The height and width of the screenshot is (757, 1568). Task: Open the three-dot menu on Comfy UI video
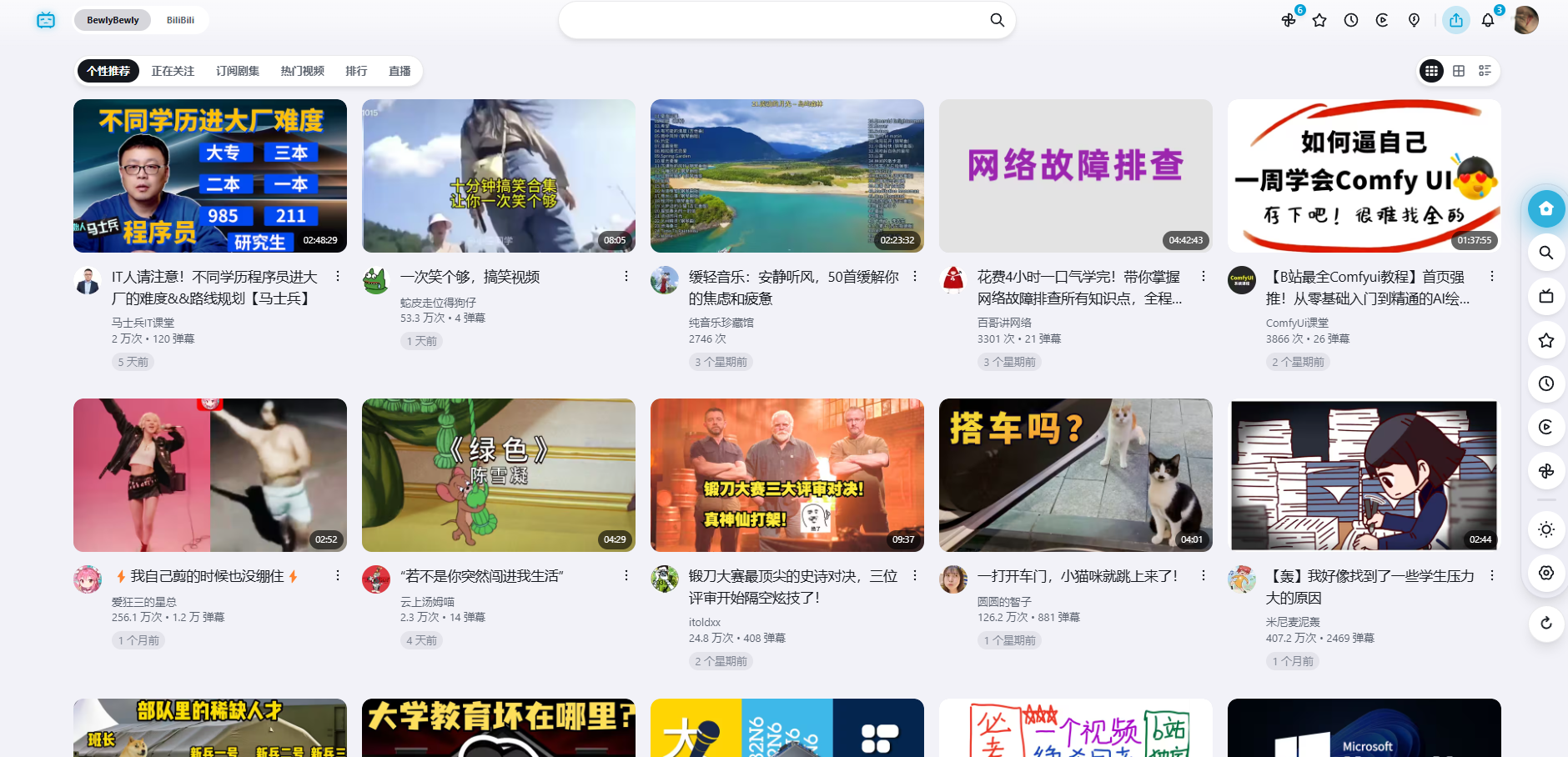coord(1491,276)
